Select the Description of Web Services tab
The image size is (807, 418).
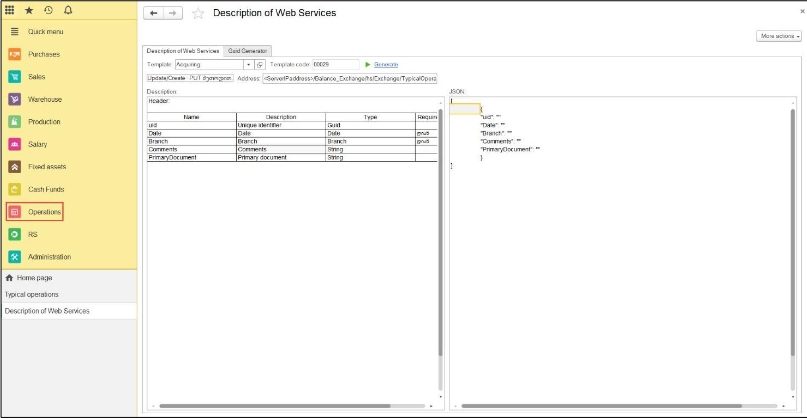pos(183,50)
